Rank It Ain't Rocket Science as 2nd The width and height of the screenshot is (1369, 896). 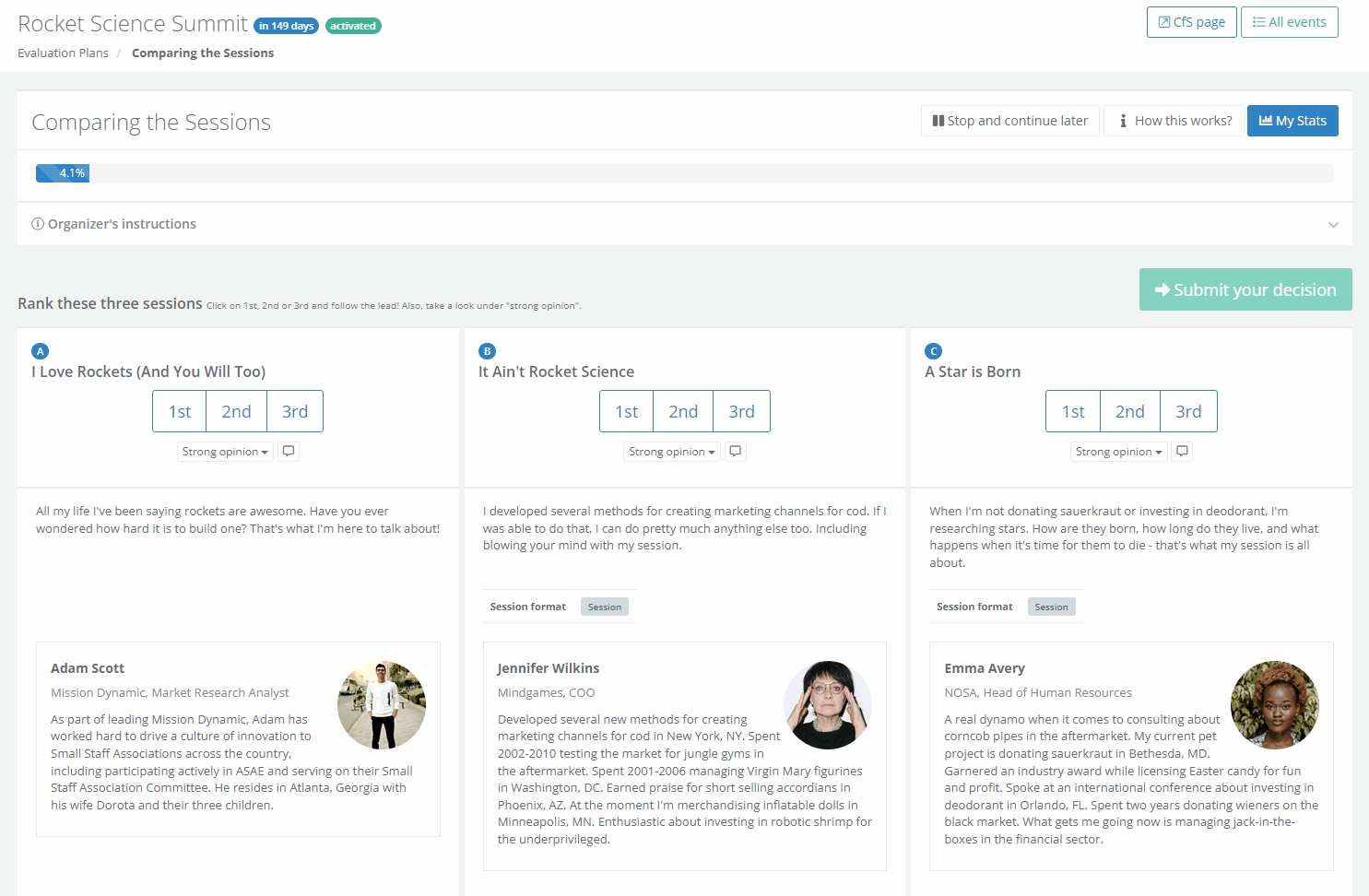click(682, 412)
